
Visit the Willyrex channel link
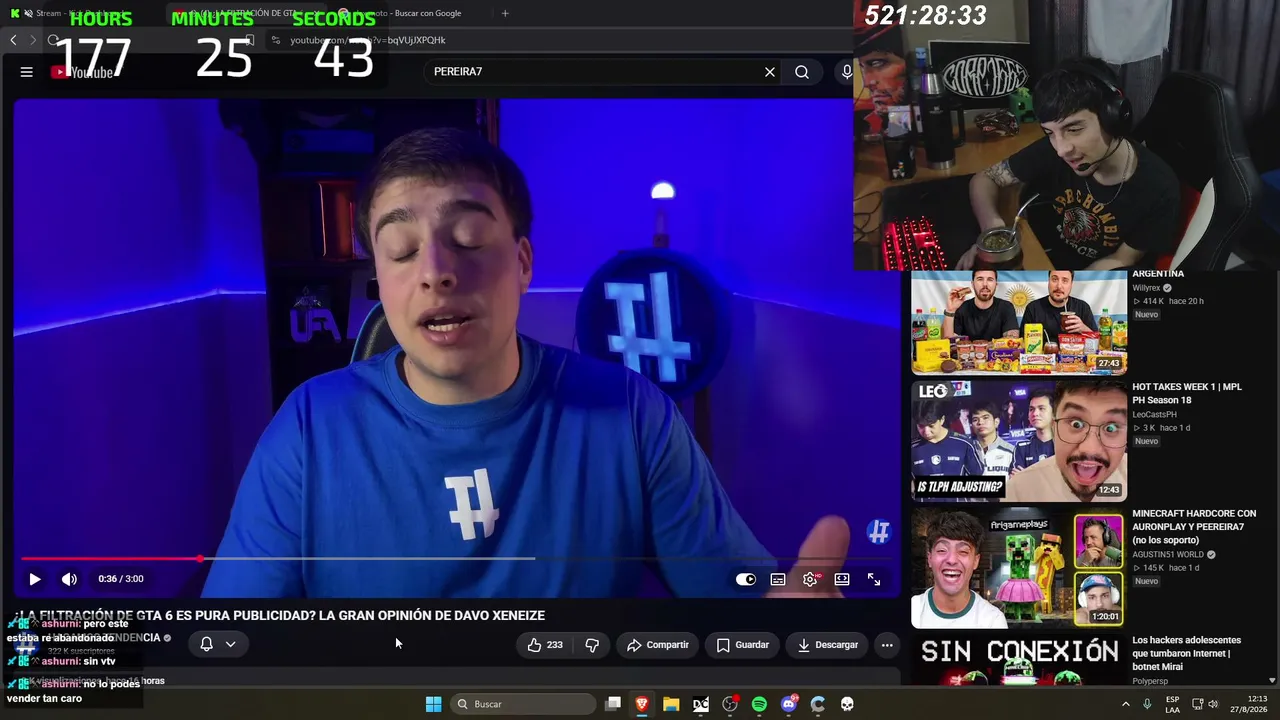pos(1146,288)
